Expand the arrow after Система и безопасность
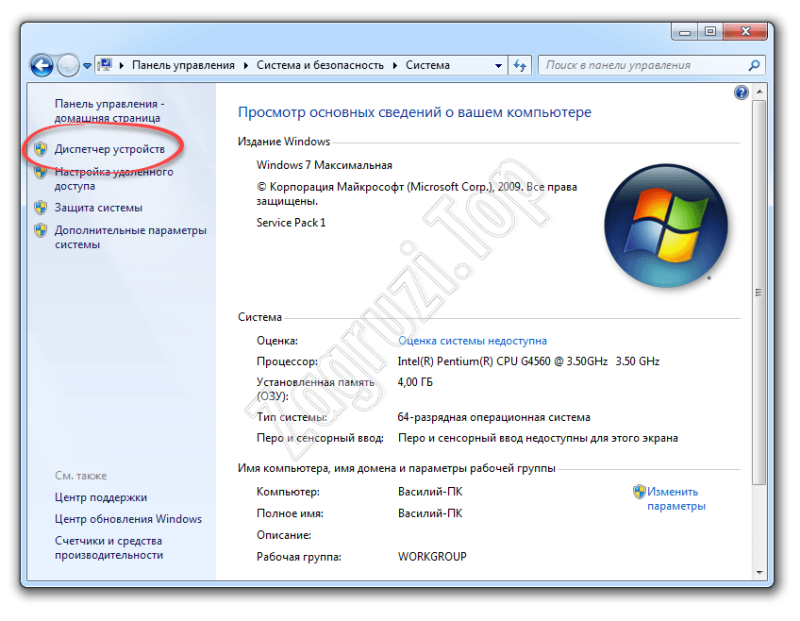 (395, 65)
